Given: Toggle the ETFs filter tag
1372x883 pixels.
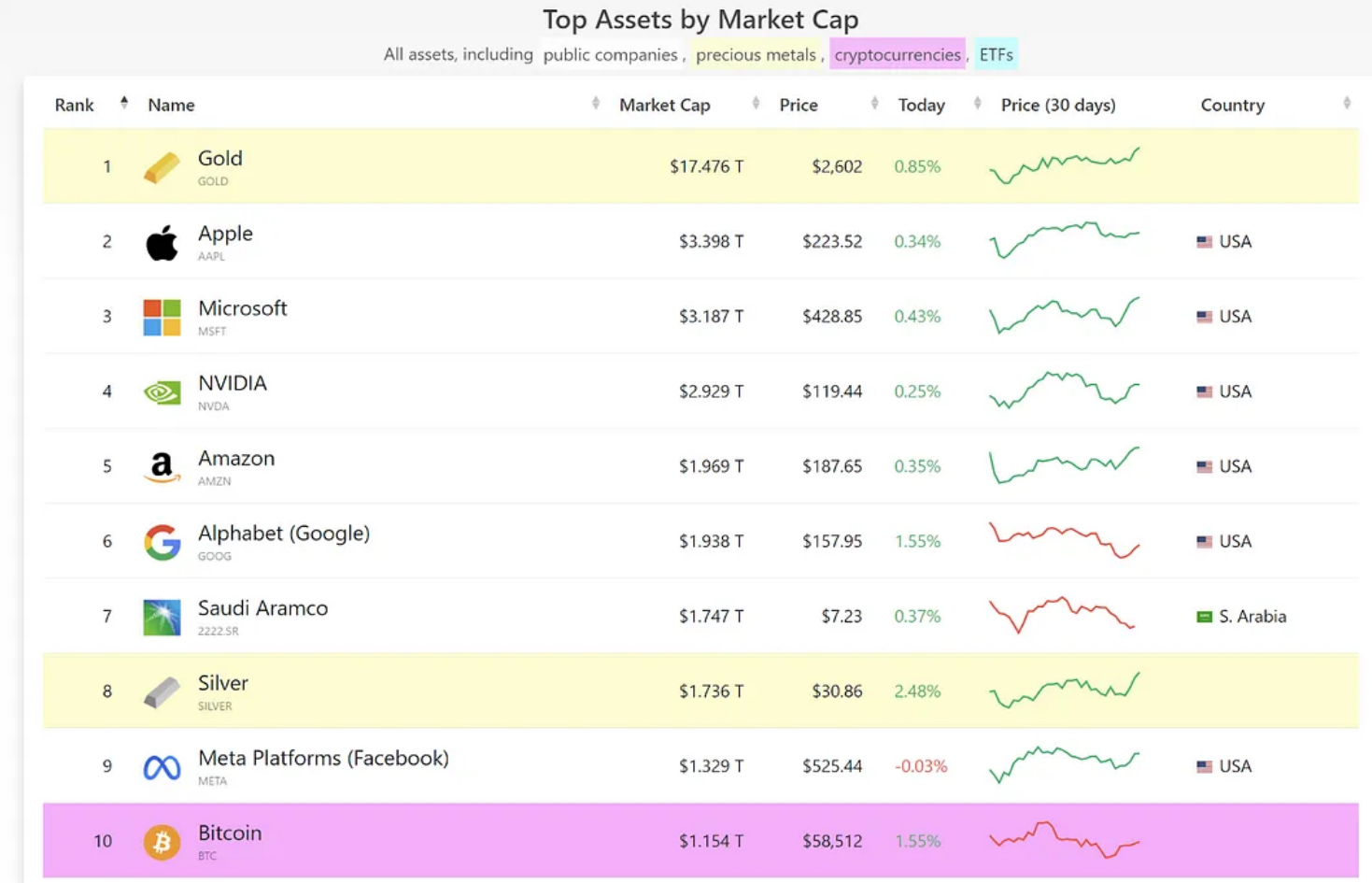Looking at the screenshot, I should pos(996,55).
